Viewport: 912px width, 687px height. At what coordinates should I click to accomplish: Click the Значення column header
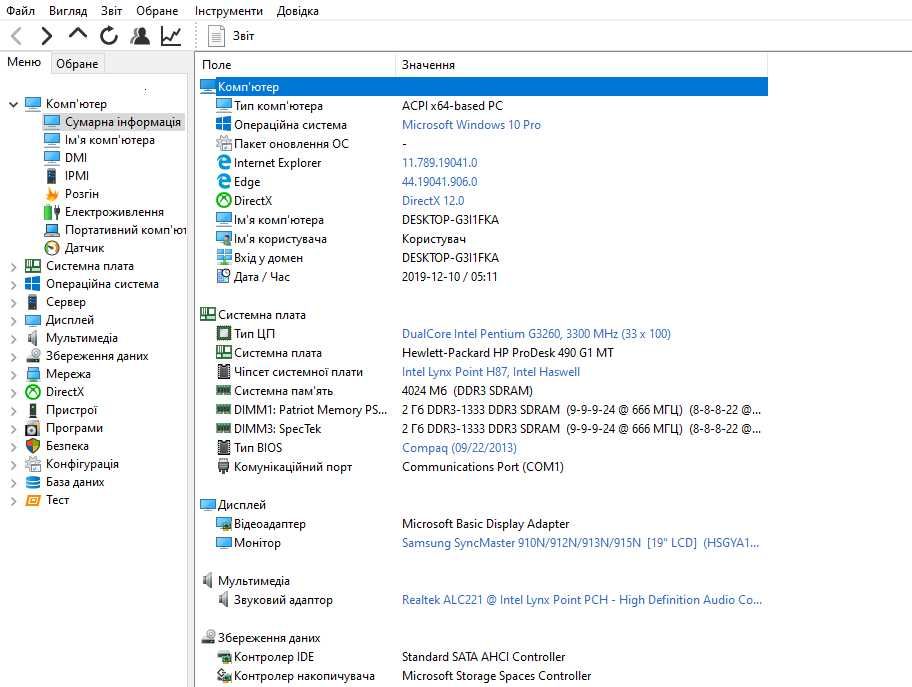(x=582, y=65)
